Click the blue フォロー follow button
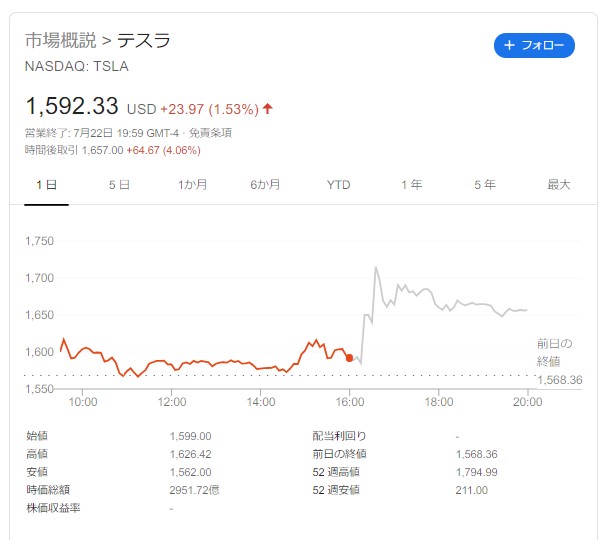The width and height of the screenshot is (613, 540). (534, 45)
